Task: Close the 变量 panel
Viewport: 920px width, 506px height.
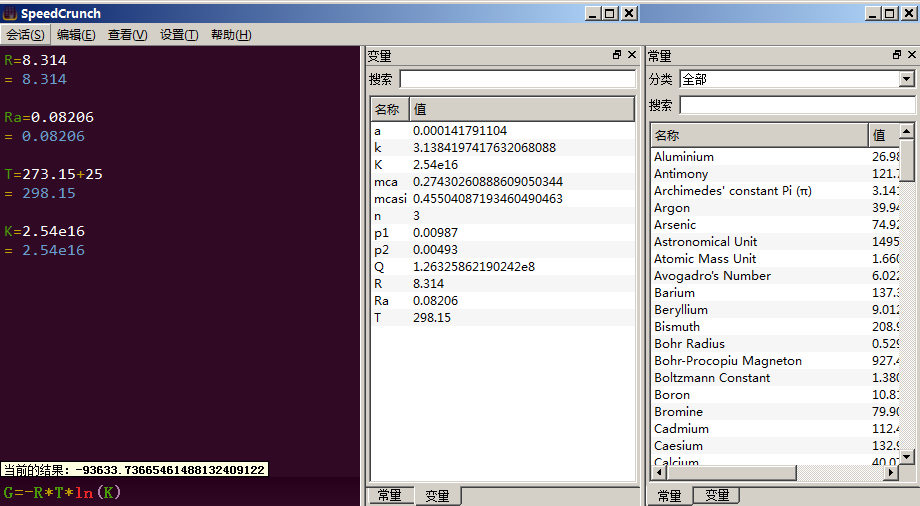Action: 632,55
